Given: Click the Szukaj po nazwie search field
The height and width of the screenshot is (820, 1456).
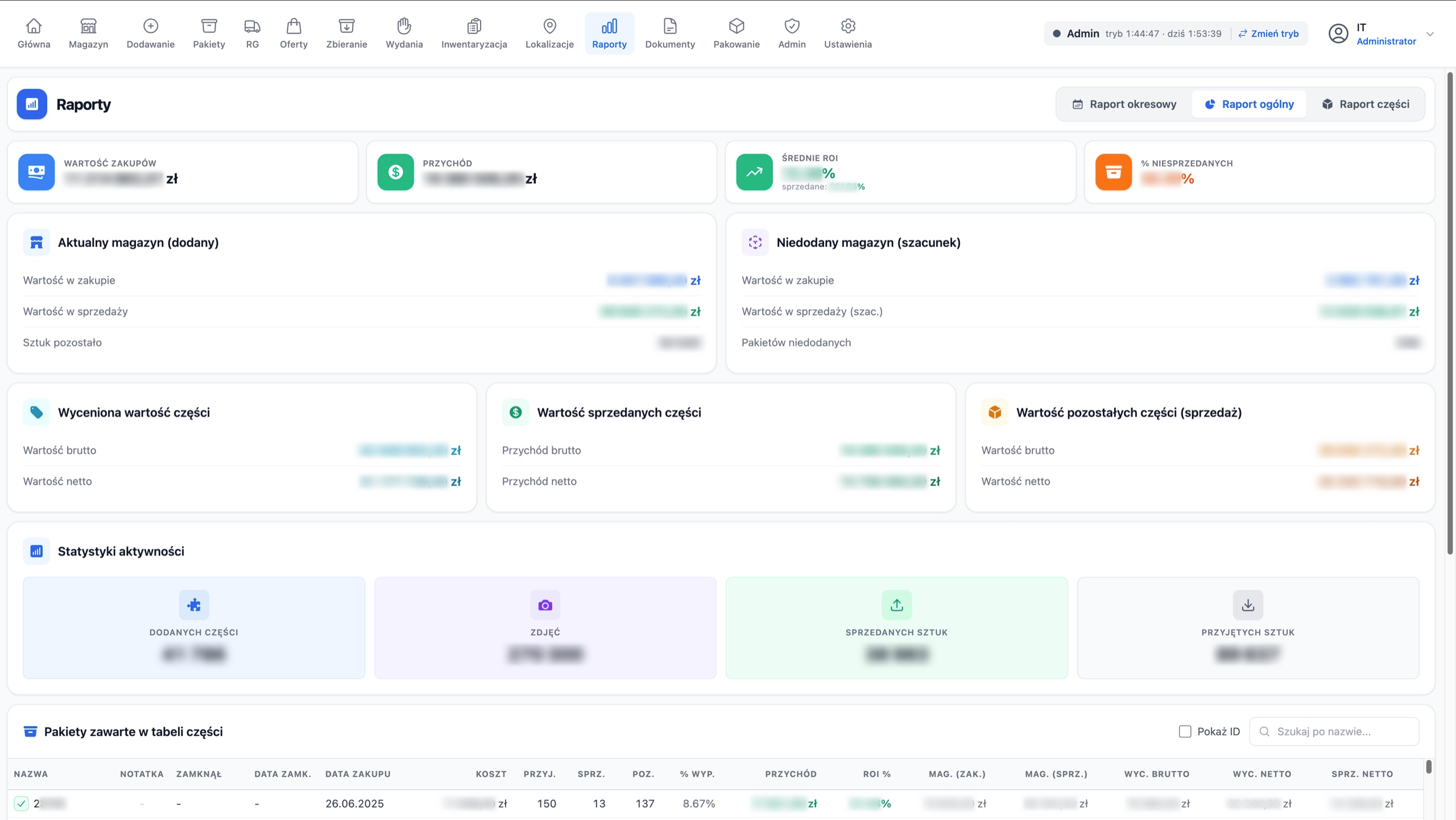Looking at the screenshot, I should click(x=1334, y=731).
